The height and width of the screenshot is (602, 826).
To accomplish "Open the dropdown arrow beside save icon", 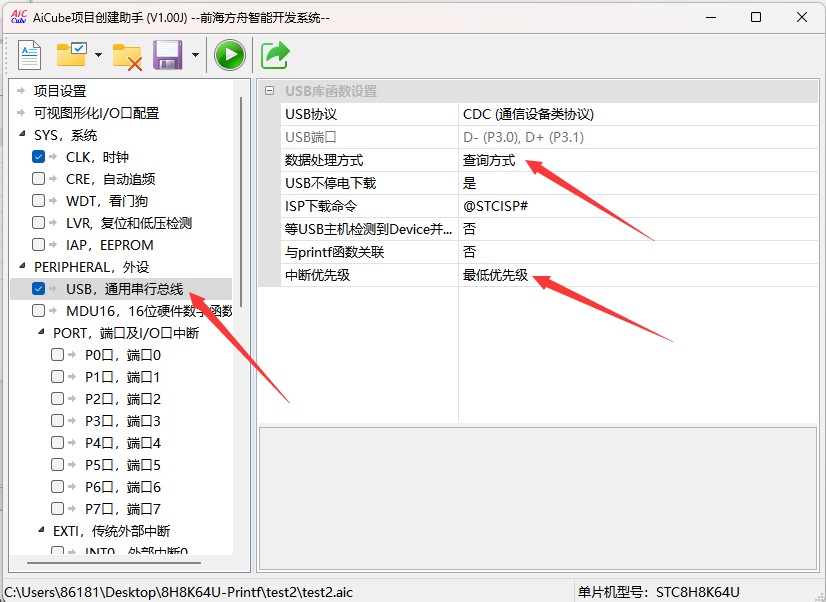I will [x=195, y=55].
